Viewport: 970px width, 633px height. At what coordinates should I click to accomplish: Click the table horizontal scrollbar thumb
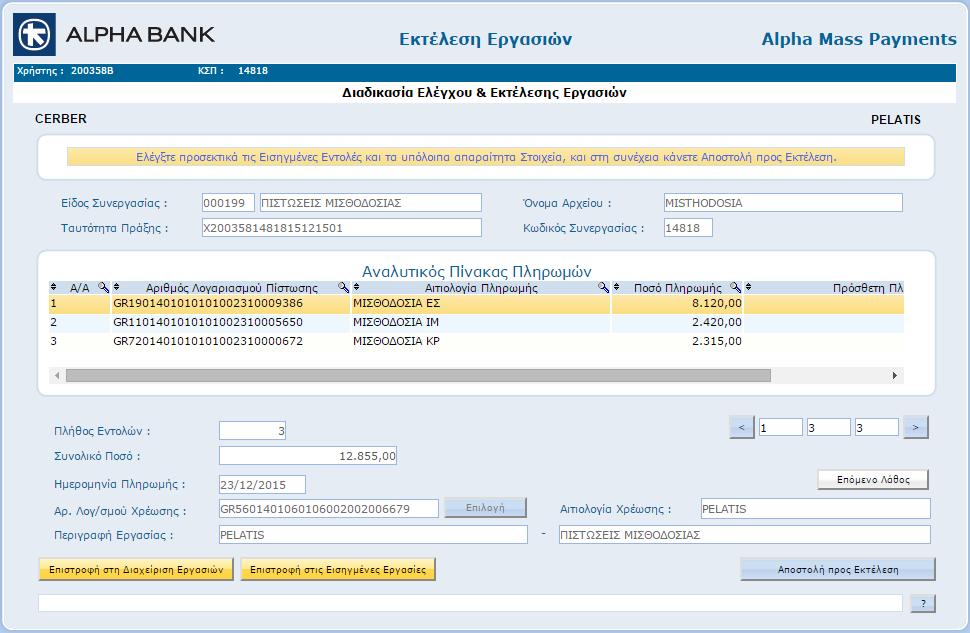tap(418, 376)
